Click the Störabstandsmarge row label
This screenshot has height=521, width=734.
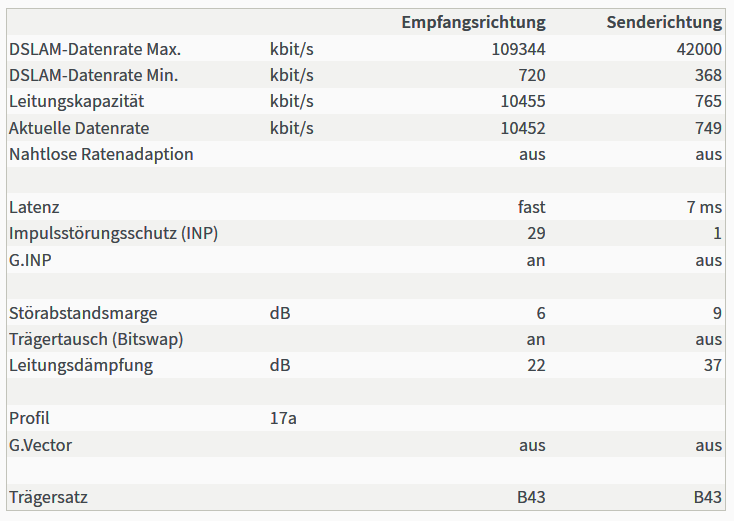click(83, 313)
